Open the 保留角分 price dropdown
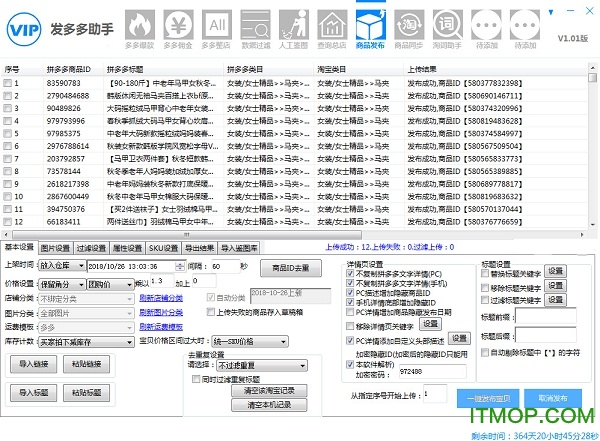 [62, 284]
